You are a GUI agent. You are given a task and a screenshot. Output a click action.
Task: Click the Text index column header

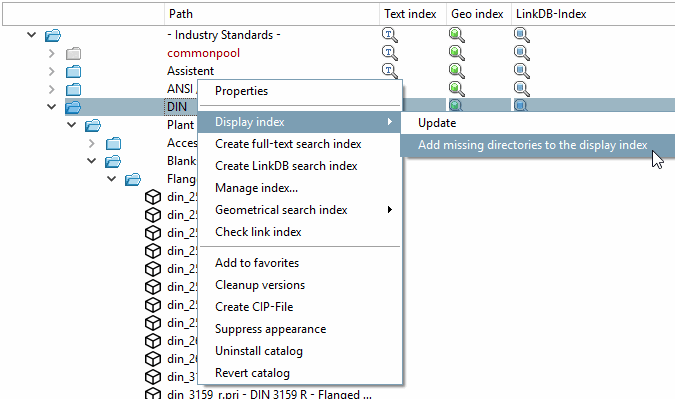412,14
